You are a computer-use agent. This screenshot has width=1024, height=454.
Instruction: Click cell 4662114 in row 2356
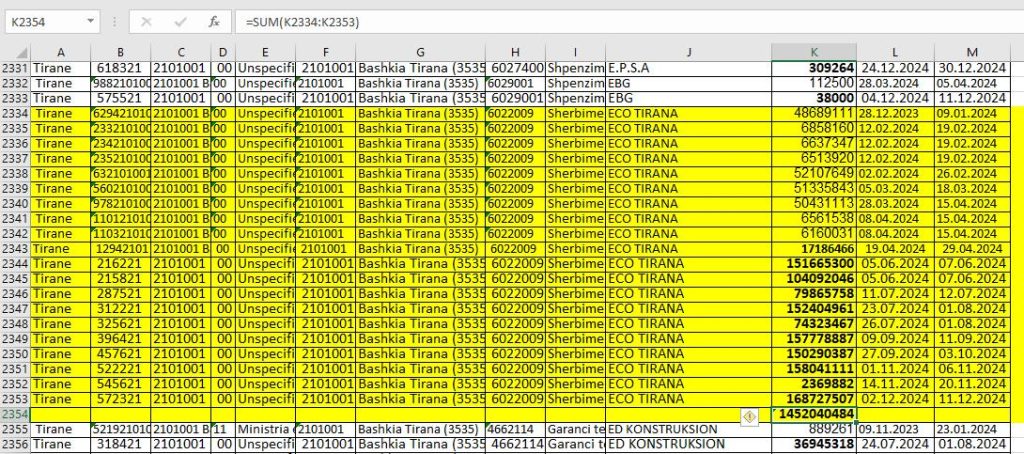(516, 444)
